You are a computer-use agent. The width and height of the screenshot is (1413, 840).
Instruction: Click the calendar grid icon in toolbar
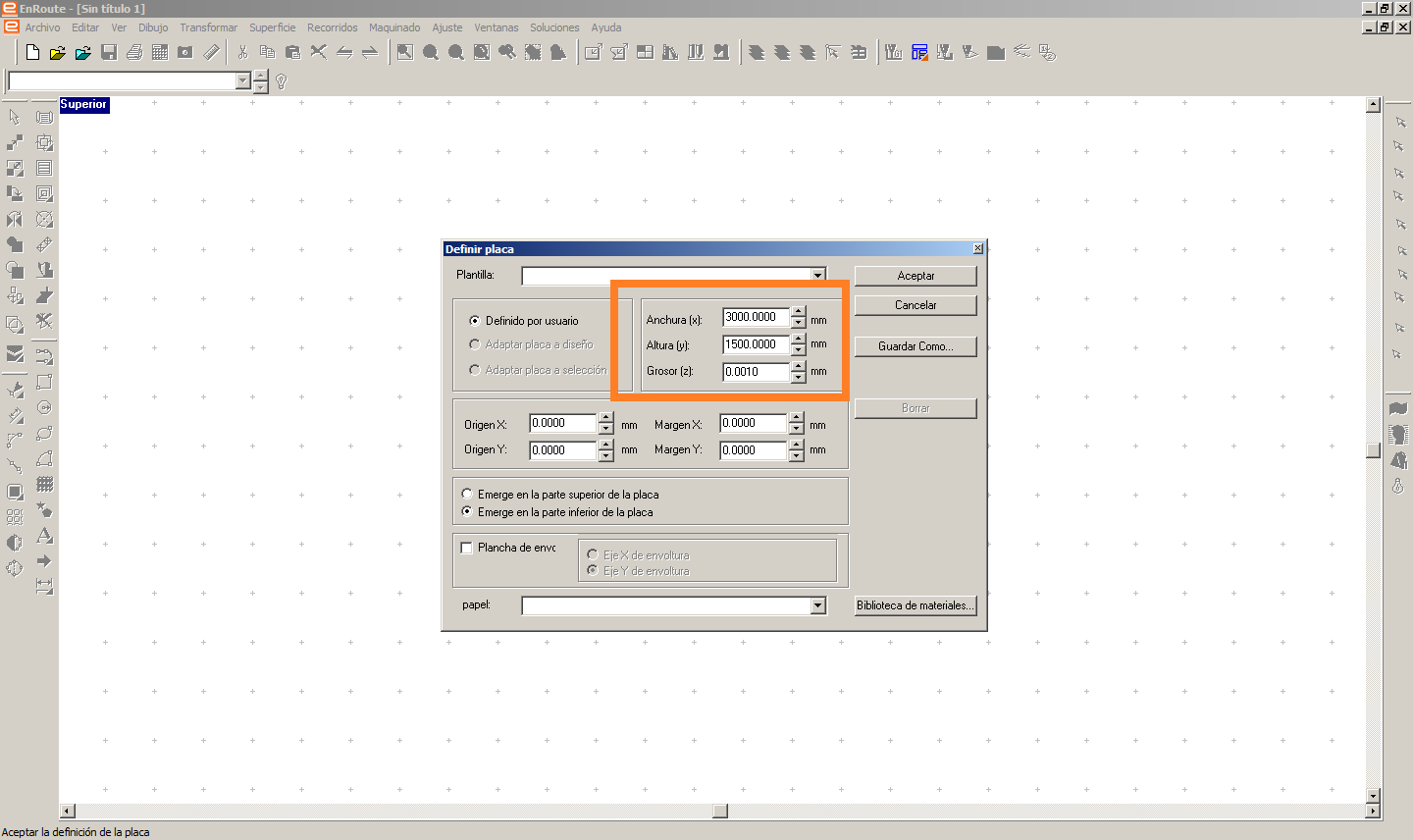pyautogui.click(x=160, y=52)
